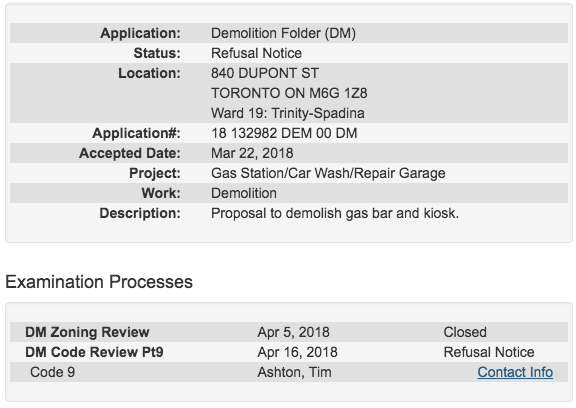Screen dimensions: 576x408
Task: Click examiner name Ashton, Tim
Action: coord(294,372)
